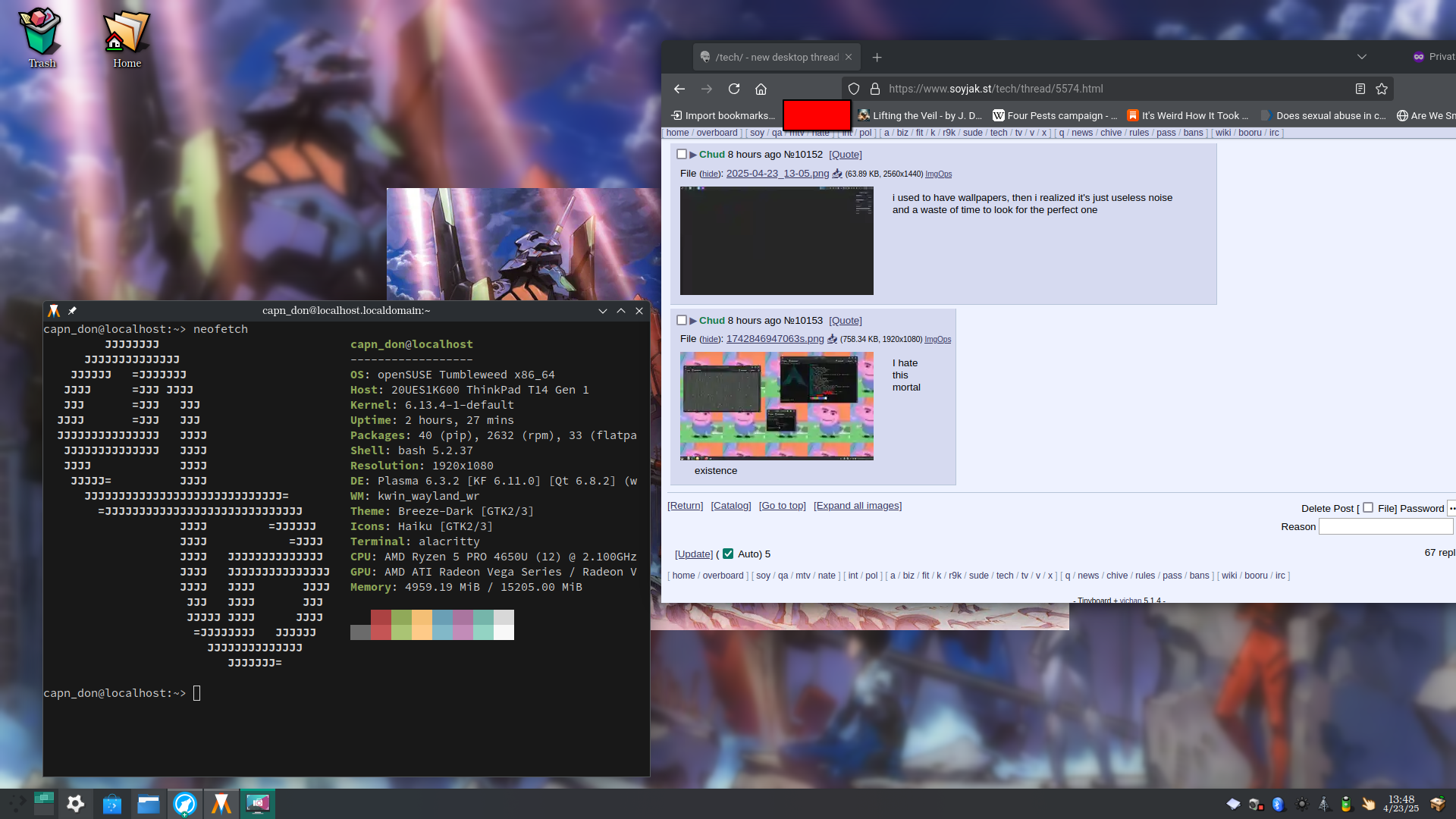Click the Reason input field
1456x819 pixels.
[x=1385, y=526]
